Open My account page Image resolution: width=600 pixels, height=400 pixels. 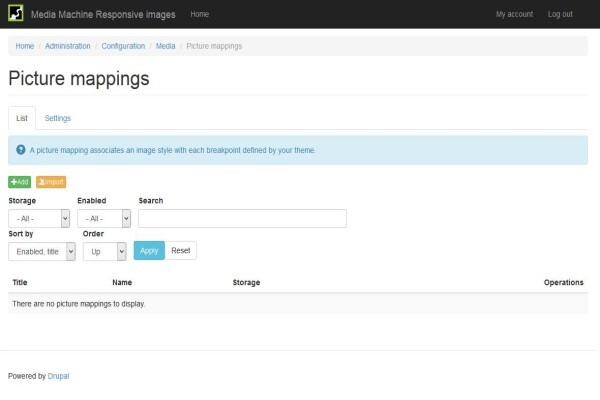click(514, 14)
